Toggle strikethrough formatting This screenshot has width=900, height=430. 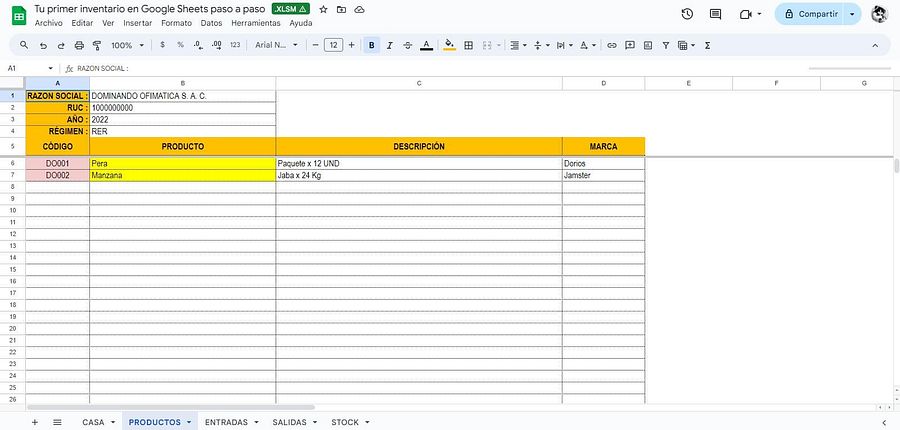pos(408,45)
